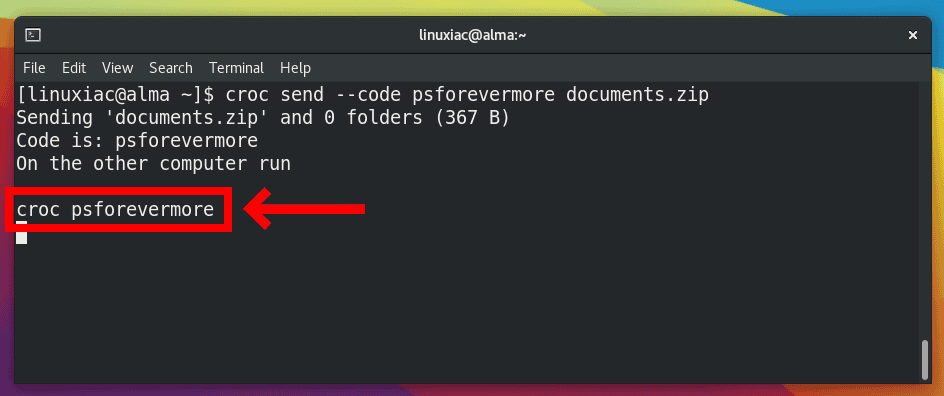Image resolution: width=944 pixels, height=396 pixels.
Task: Click the [linuxiac@alma ~]$ shell prompt
Action: 115,95
